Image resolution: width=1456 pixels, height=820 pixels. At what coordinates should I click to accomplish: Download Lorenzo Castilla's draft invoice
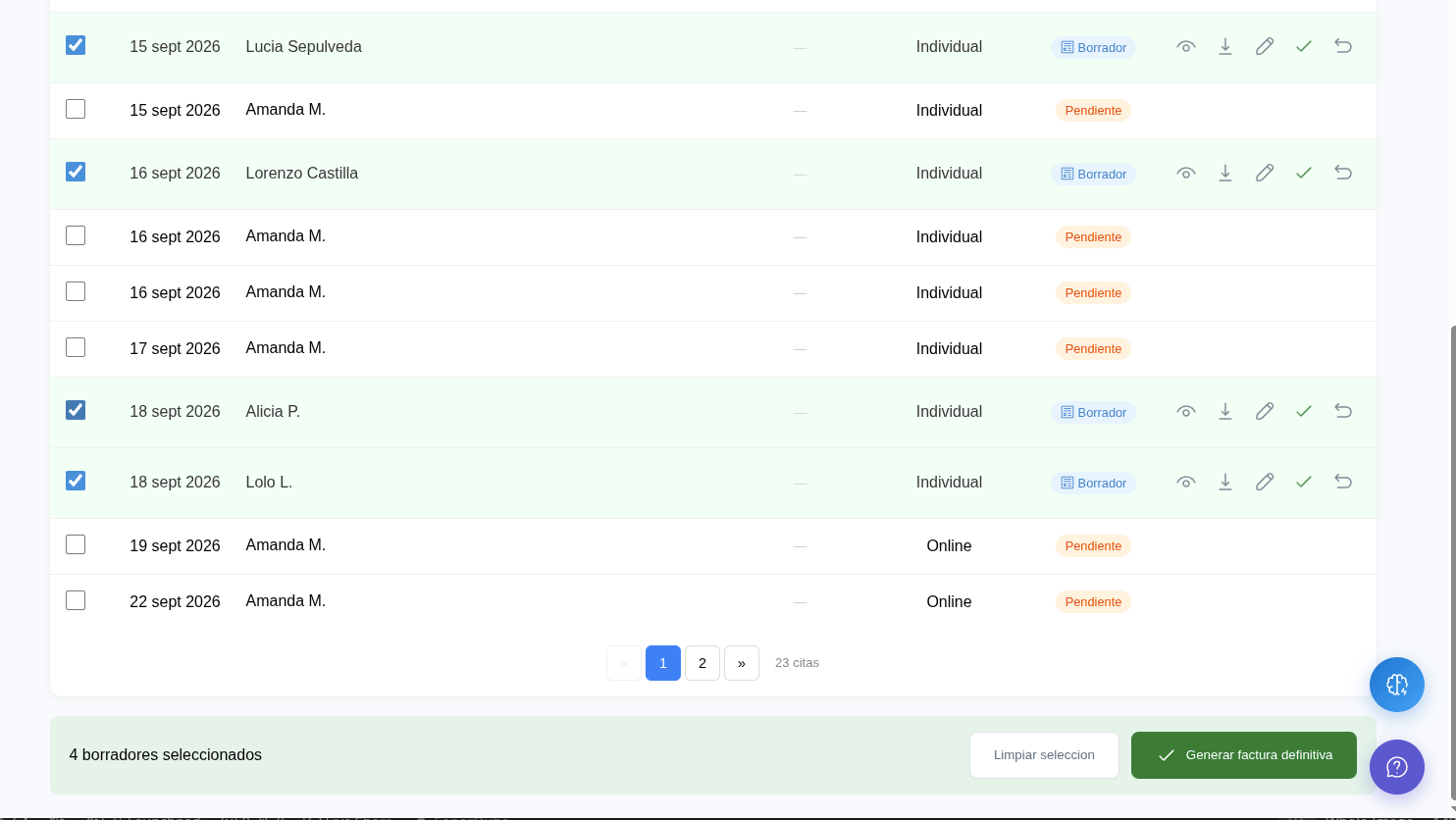coord(1225,173)
